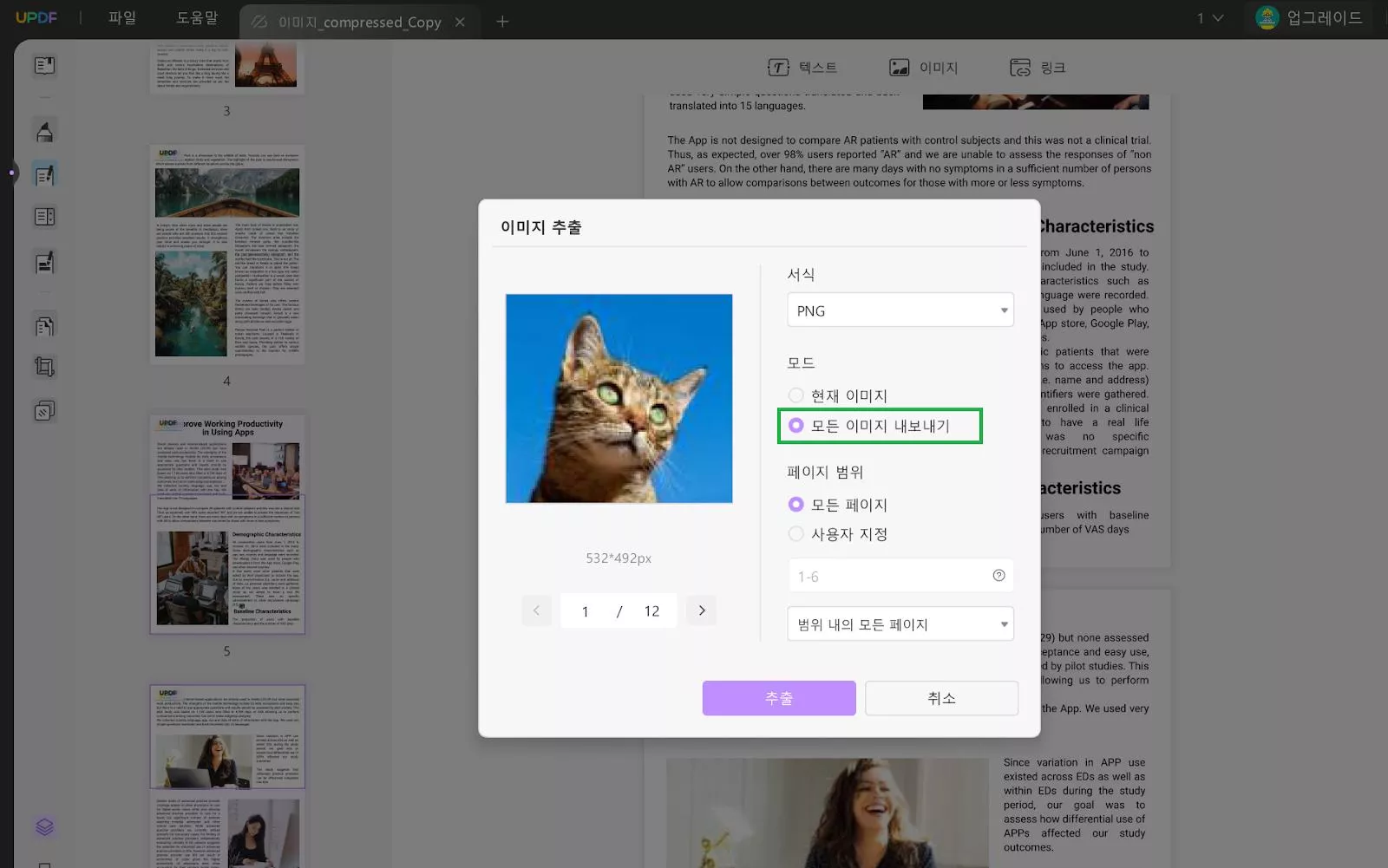Click the current image number field
The height and width of the screenshot is (868, 1388).
586,611
